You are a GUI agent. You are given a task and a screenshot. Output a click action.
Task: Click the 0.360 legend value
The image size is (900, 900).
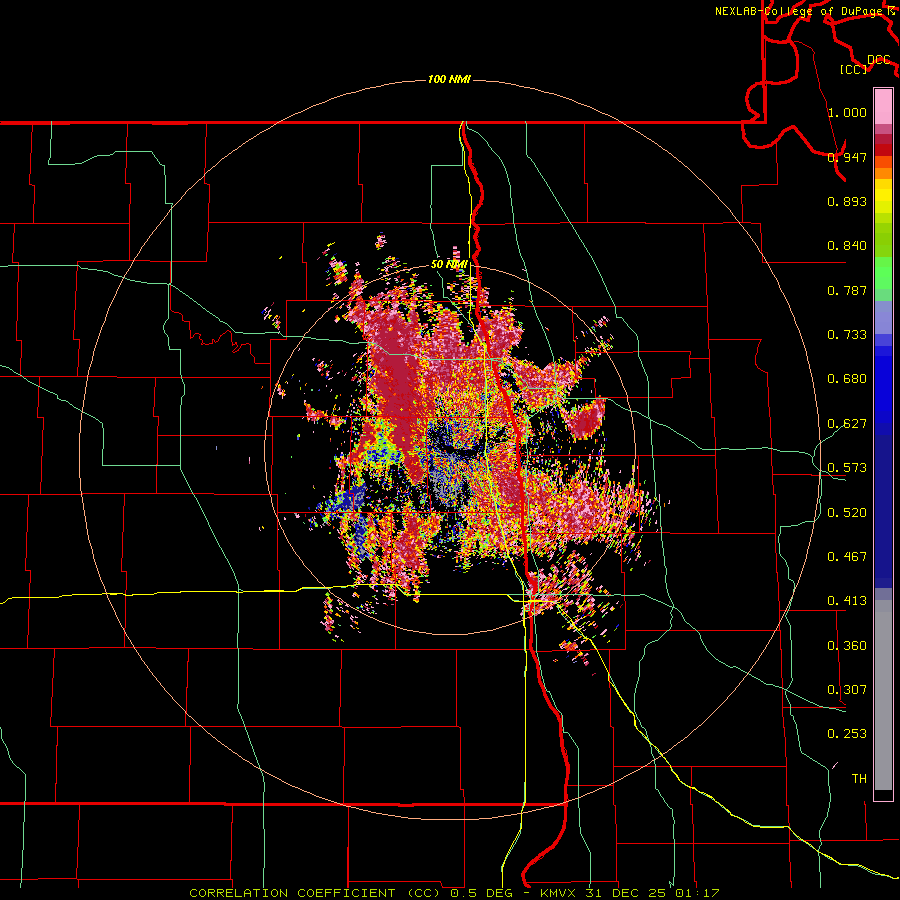[847, 646]
